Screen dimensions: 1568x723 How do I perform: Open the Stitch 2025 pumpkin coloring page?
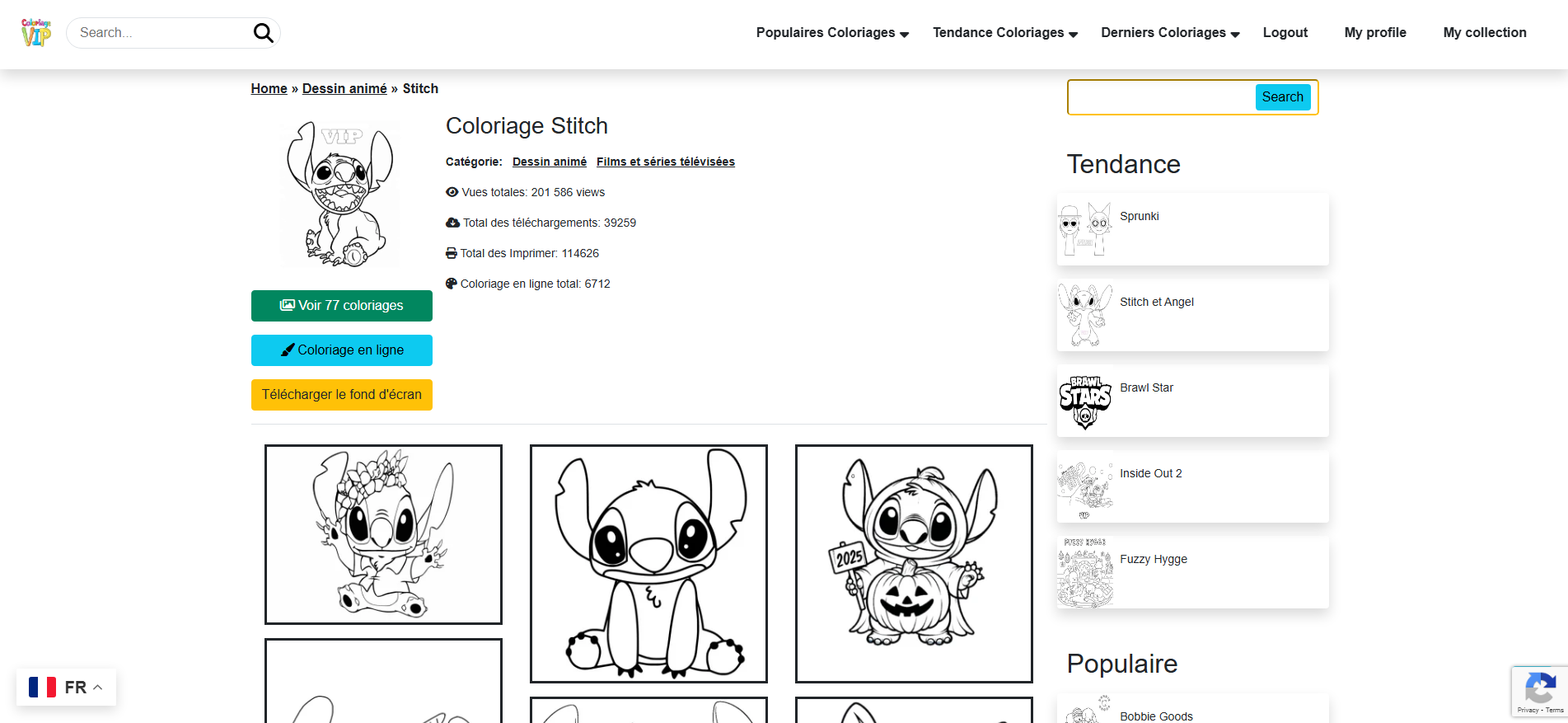point(914,564)
